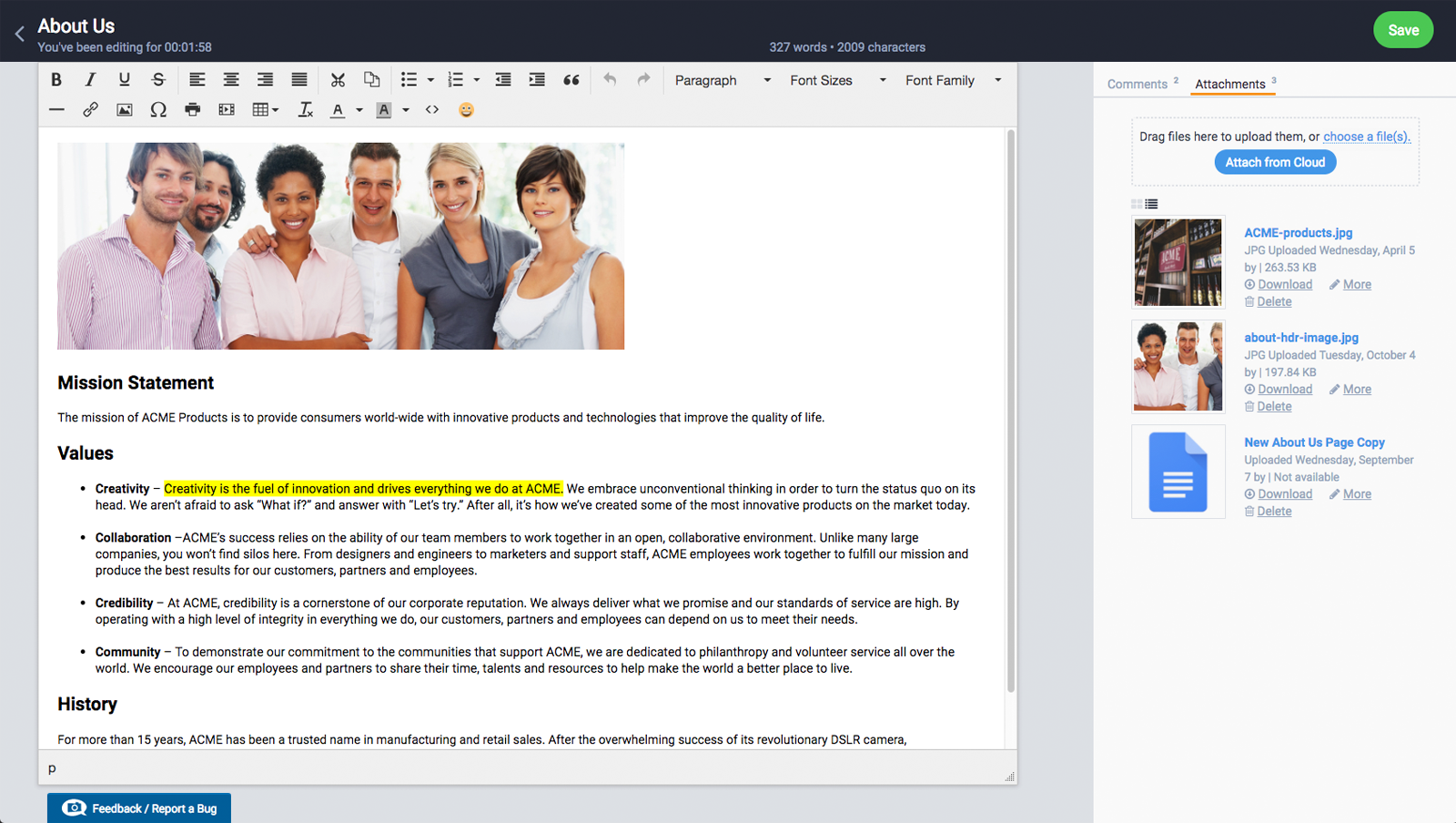
Task: Justify the text
Action: [x=299, y=80]
